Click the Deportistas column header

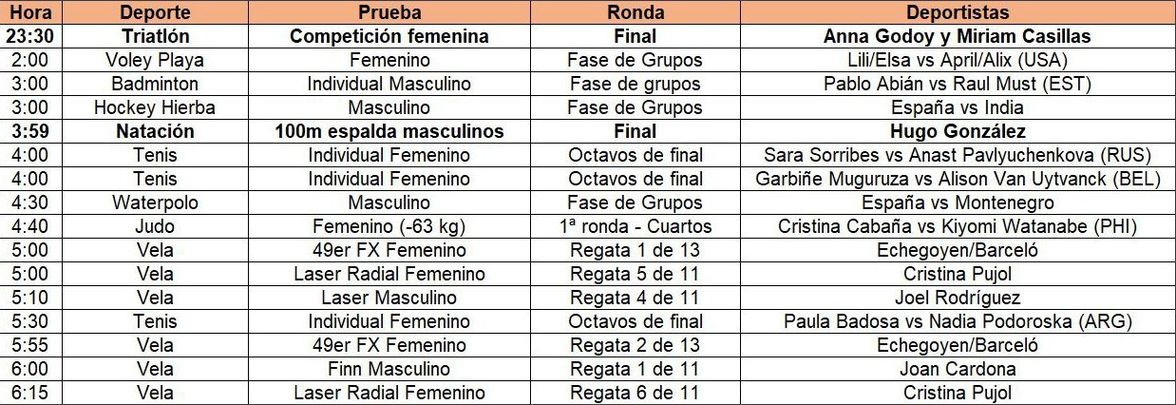coord(957,13)
